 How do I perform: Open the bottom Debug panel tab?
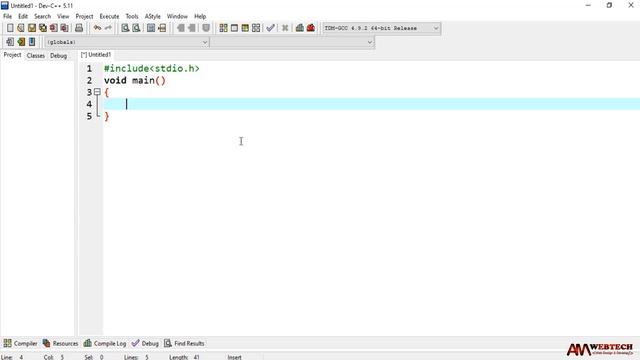coord(145,343)
